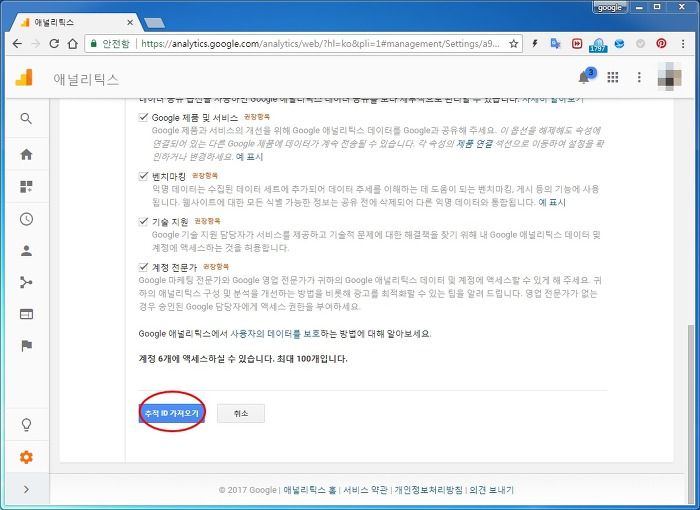Screen dimensions: 700x510
Task: Go forward with browser forward arrow
Action: coord(36,43)
